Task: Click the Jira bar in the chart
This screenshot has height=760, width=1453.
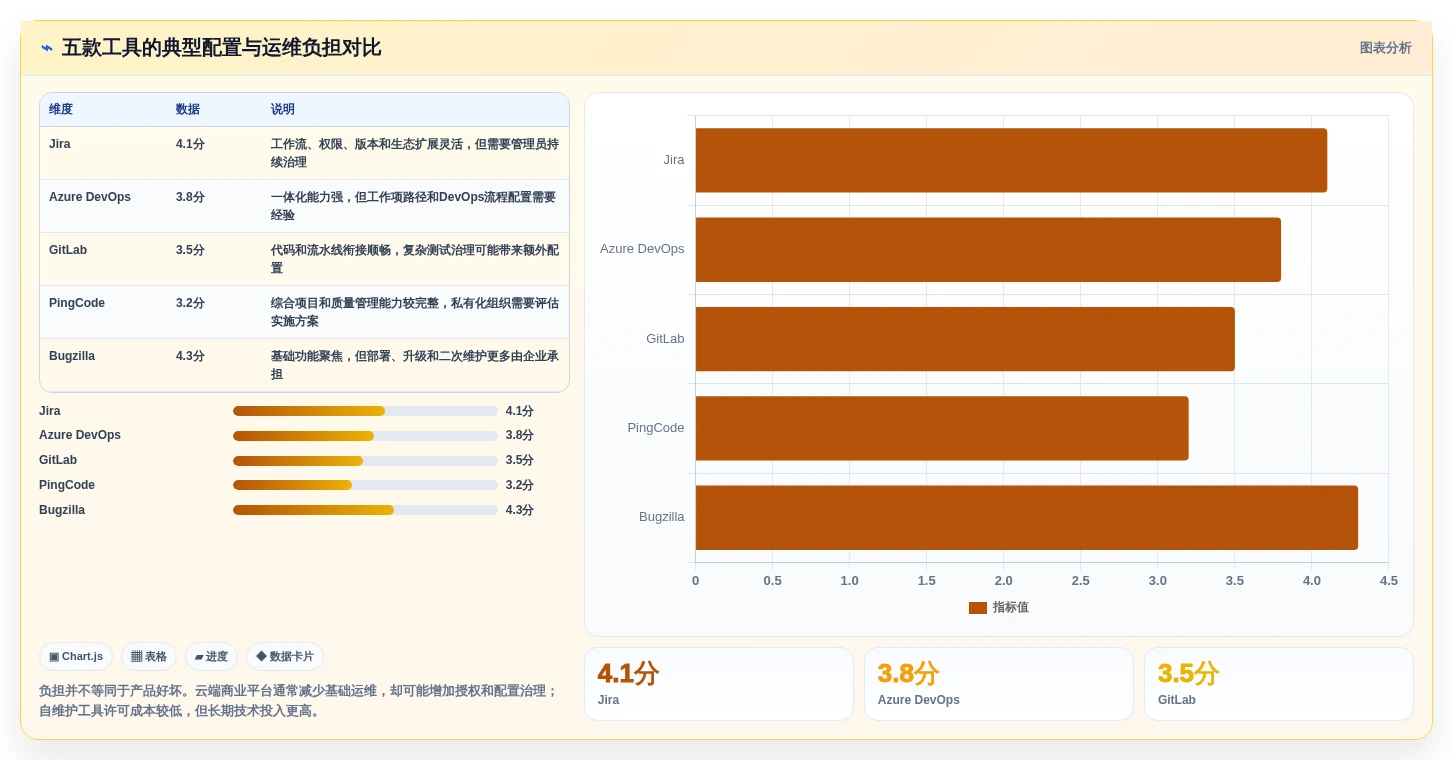Action: pyautogui.click(x=1011, y=160)
